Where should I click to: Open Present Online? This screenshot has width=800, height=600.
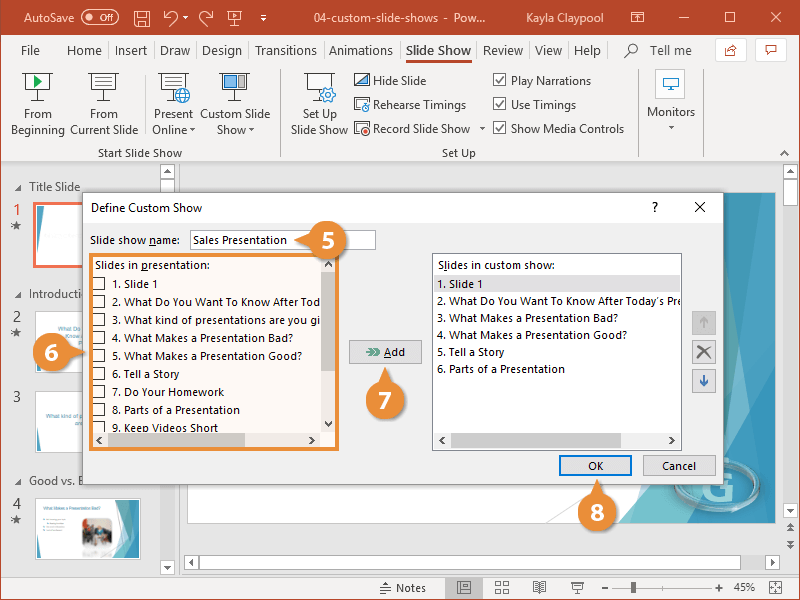pyautogui.click(x=172, y=100)
